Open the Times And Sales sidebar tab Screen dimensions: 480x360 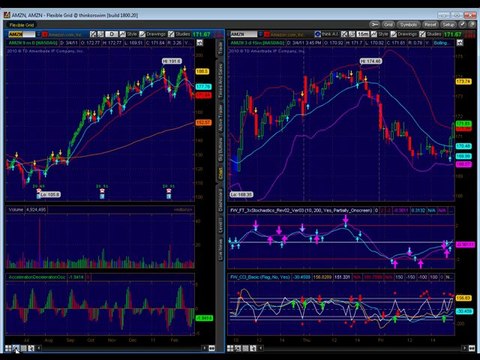point(220,81)
